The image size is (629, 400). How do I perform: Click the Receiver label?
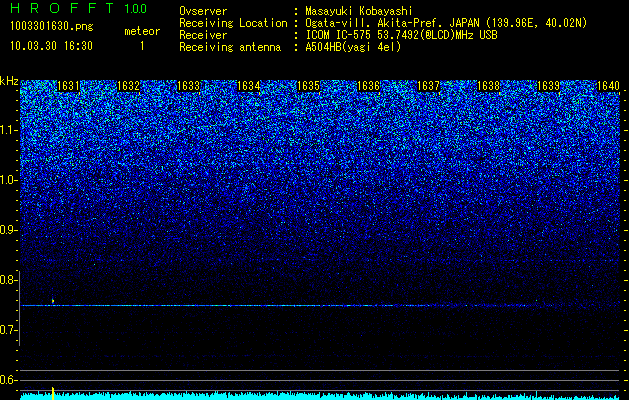pos(203,35)
